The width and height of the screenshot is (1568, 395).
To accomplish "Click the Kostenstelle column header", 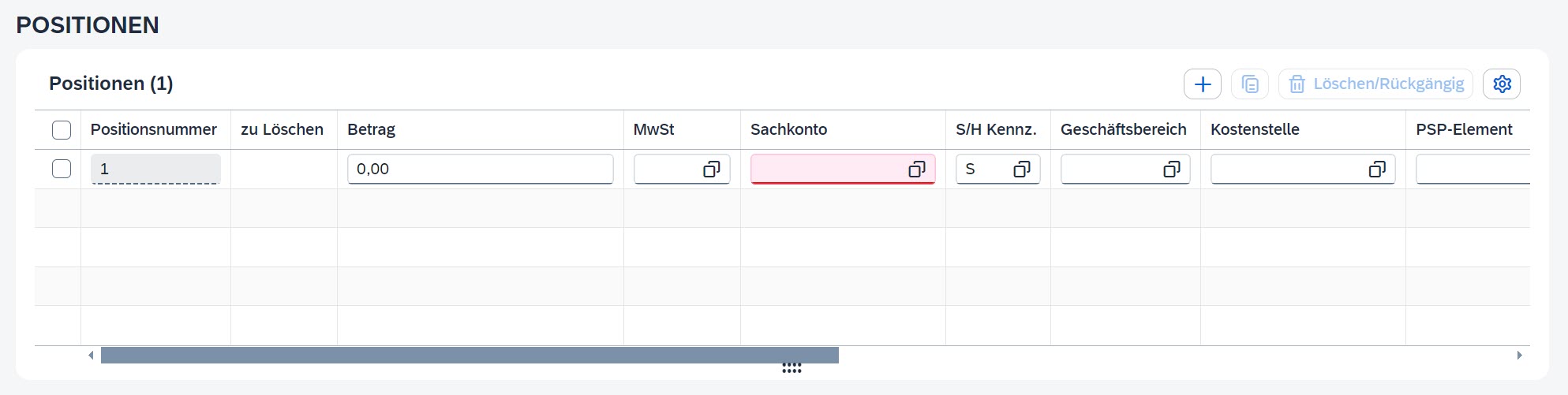I will click(1255, 130).
